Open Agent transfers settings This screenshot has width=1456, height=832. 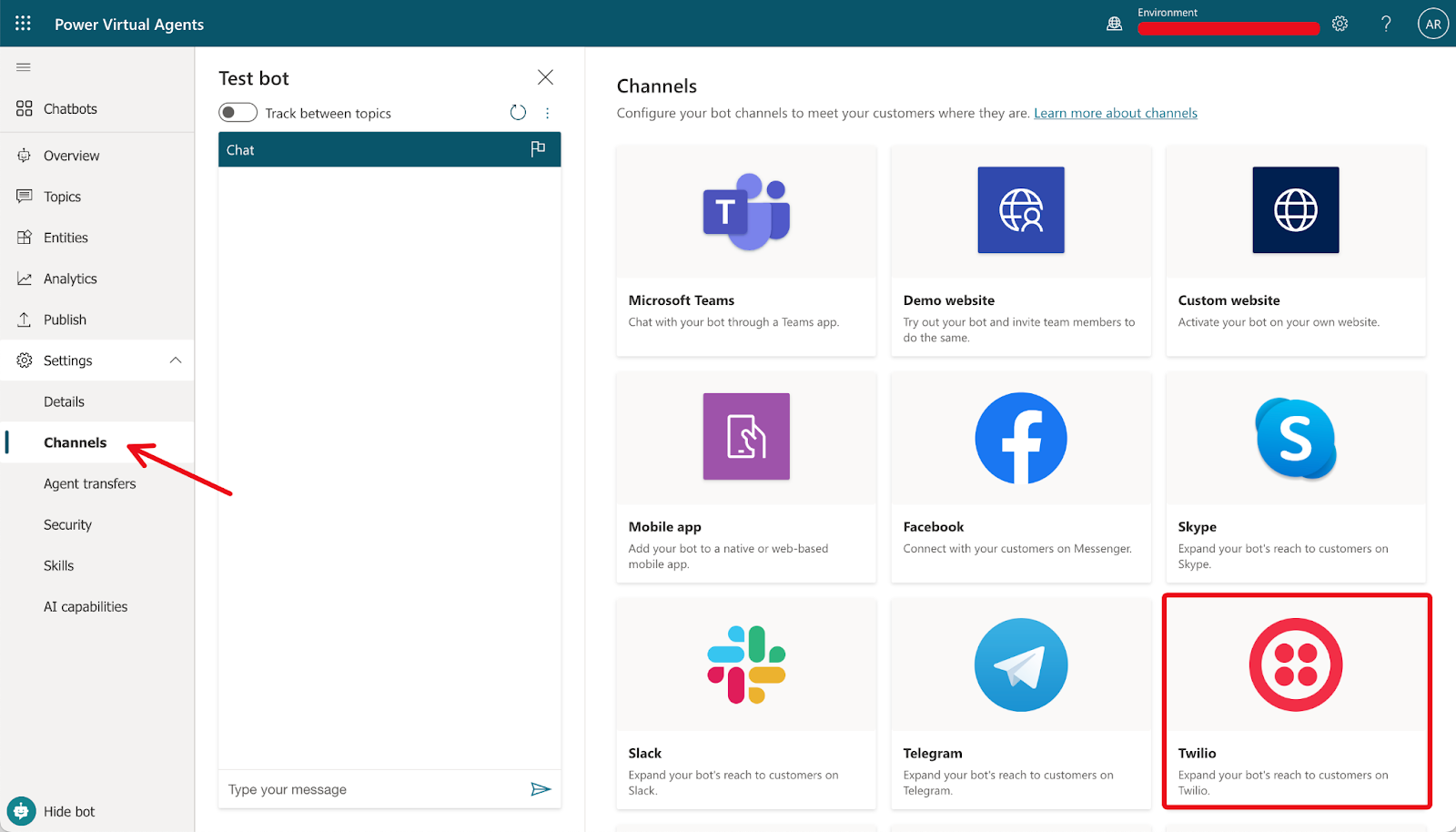tap(96, 483)
